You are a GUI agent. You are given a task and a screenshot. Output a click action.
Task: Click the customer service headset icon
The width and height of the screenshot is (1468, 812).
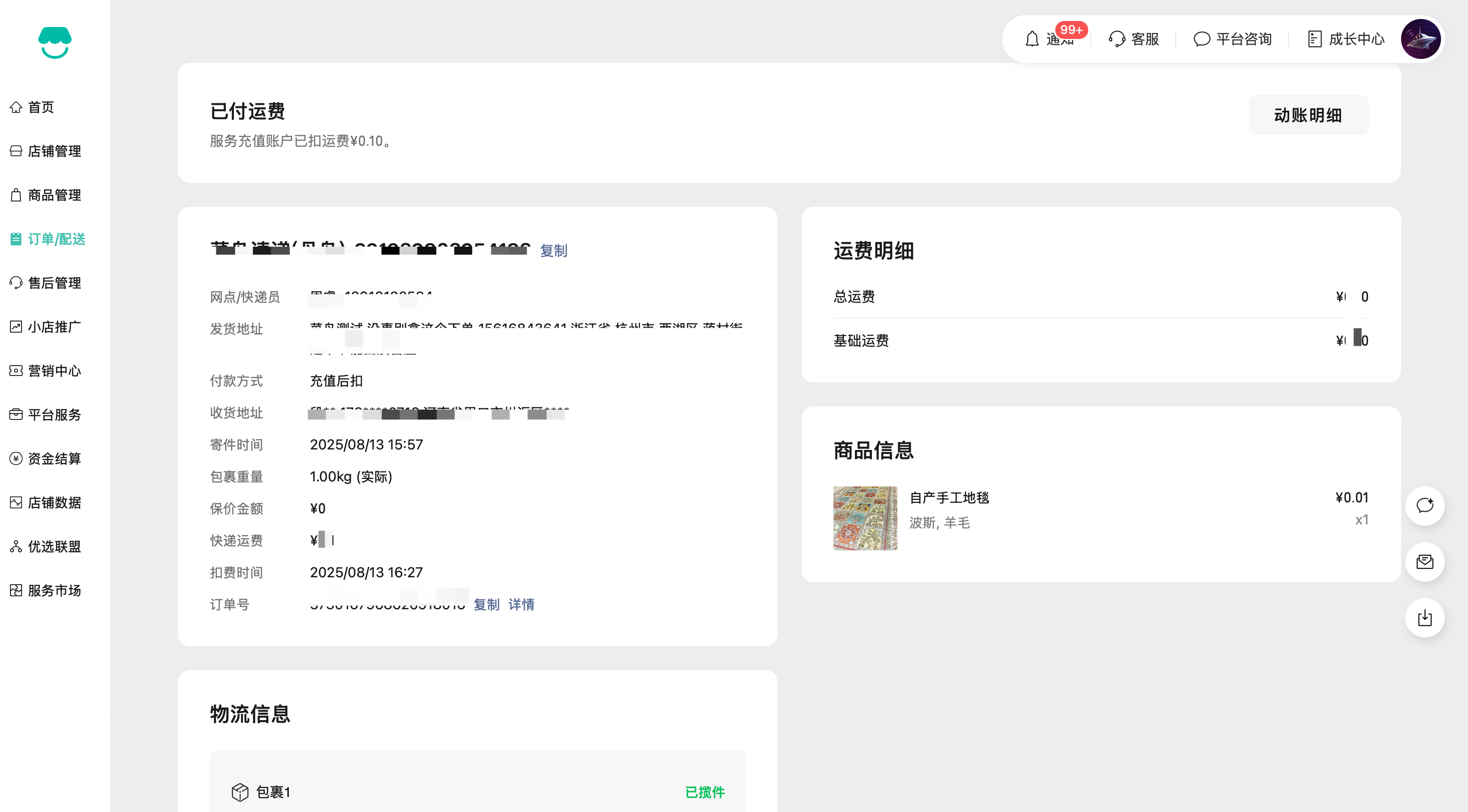point(1116,39)
